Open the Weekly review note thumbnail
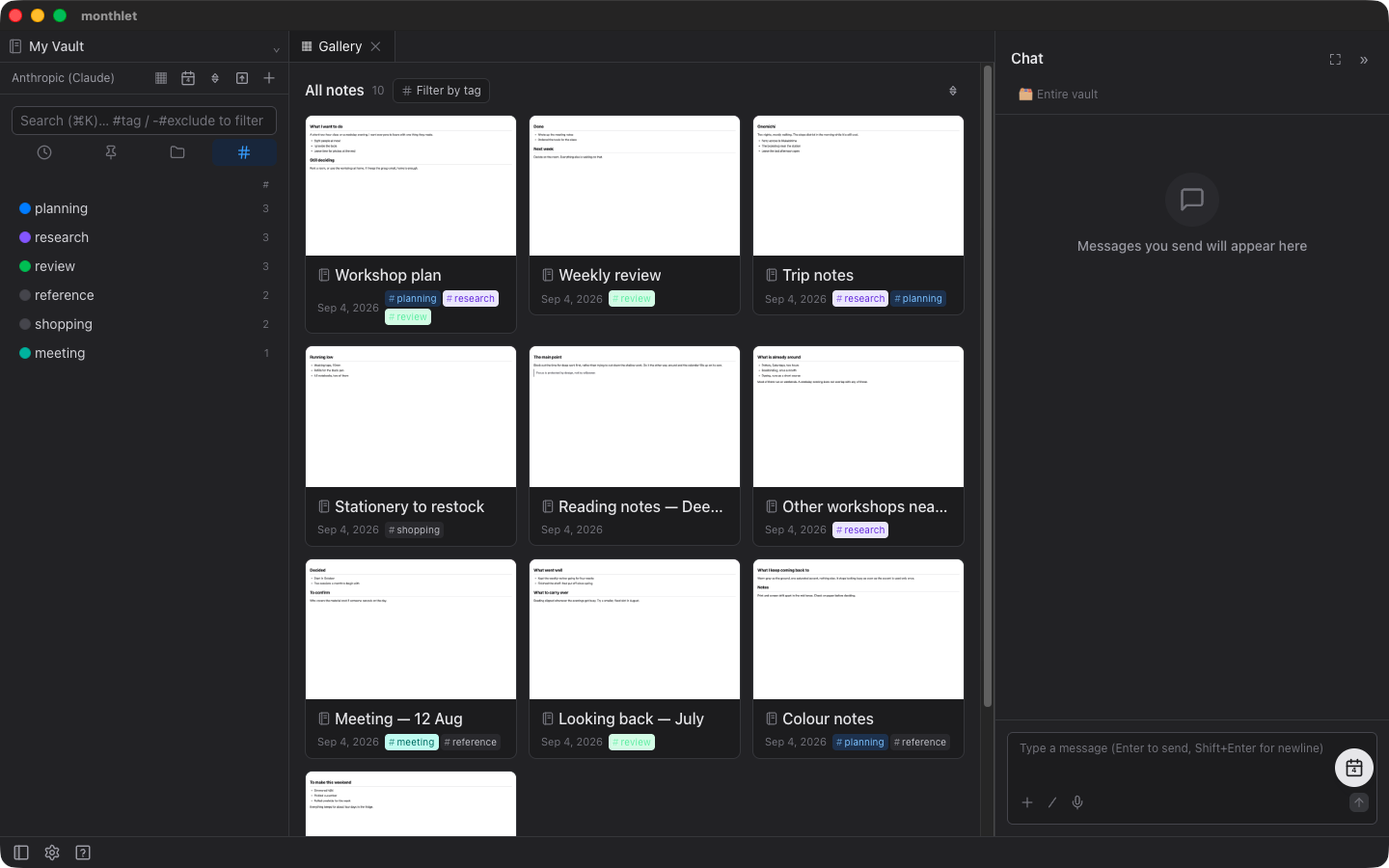1389x868 pixels. pyautogui.click(x=635, y=186)
